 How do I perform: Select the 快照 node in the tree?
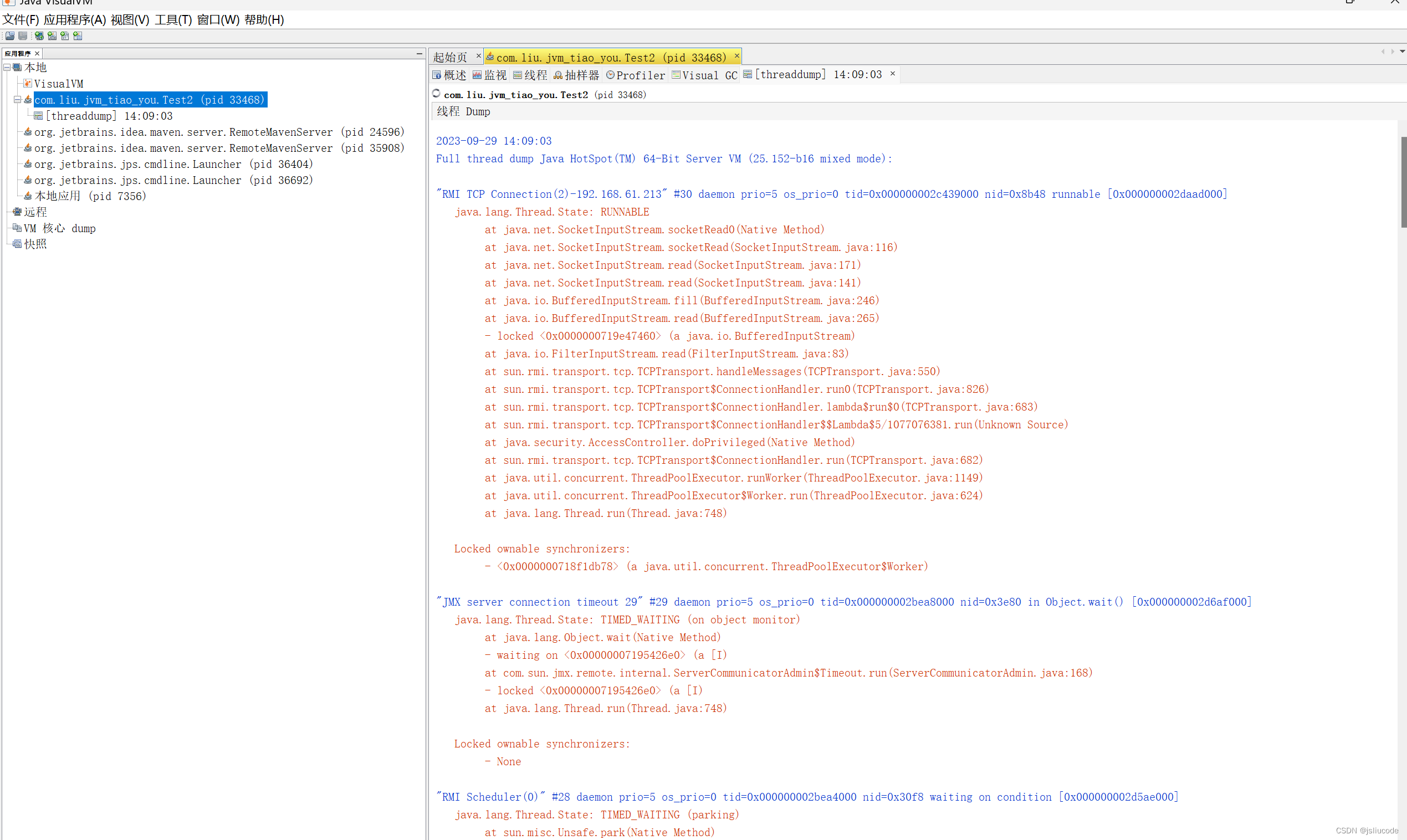(35, 244)
